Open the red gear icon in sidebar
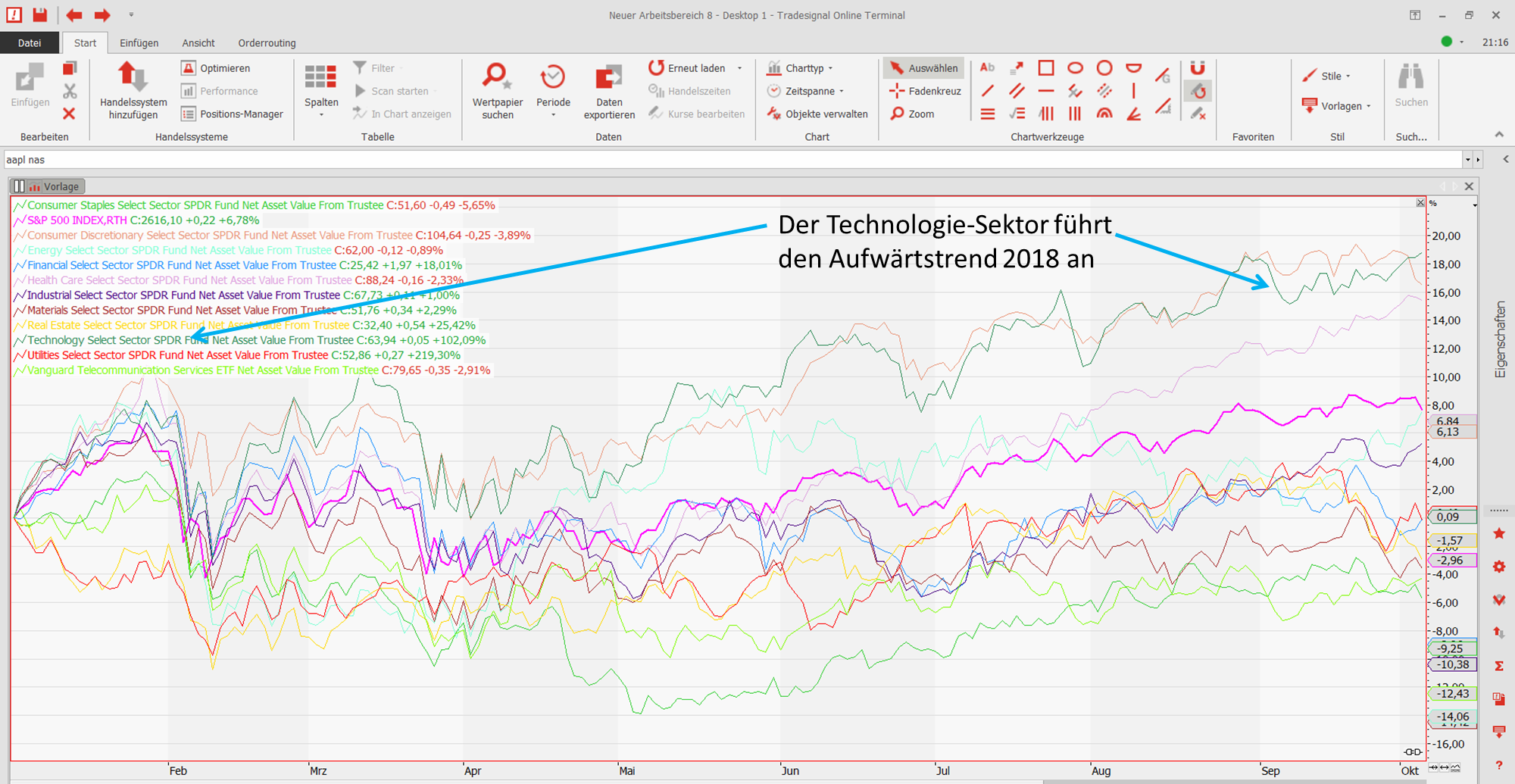The width and height of the screenshot is (1515, 784). 1498,567
